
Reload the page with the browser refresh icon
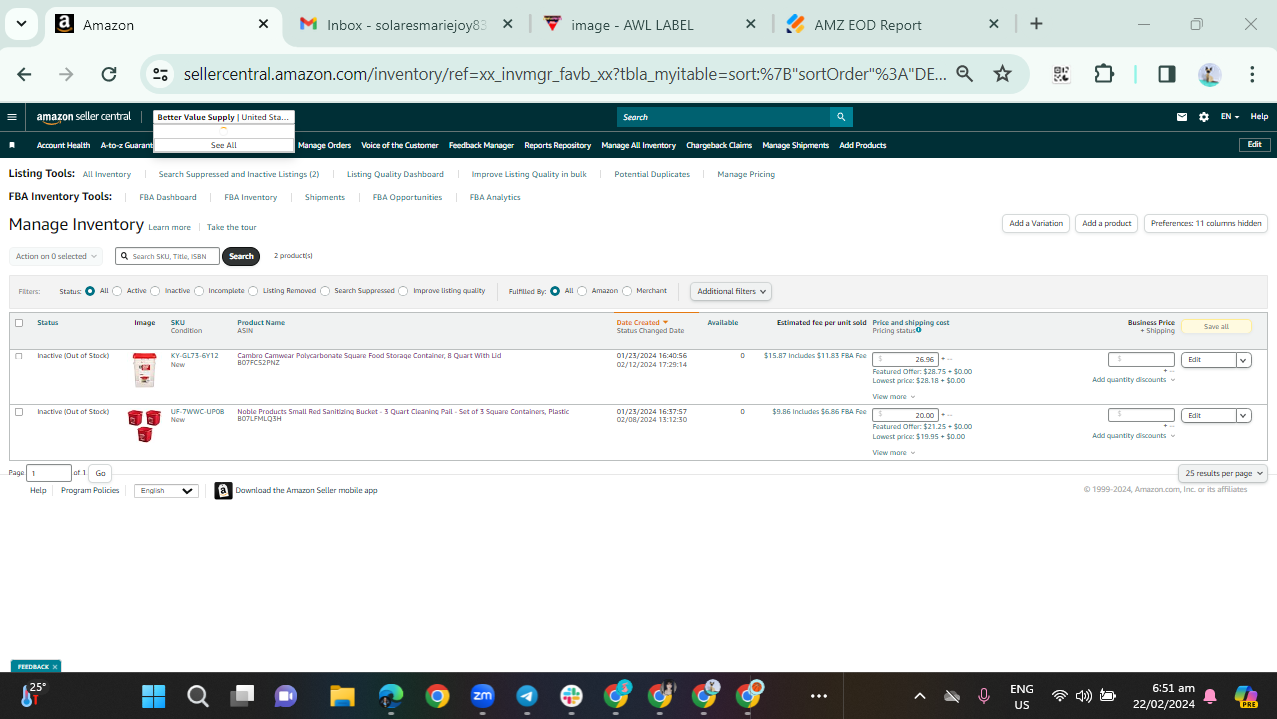pos(109,74)
